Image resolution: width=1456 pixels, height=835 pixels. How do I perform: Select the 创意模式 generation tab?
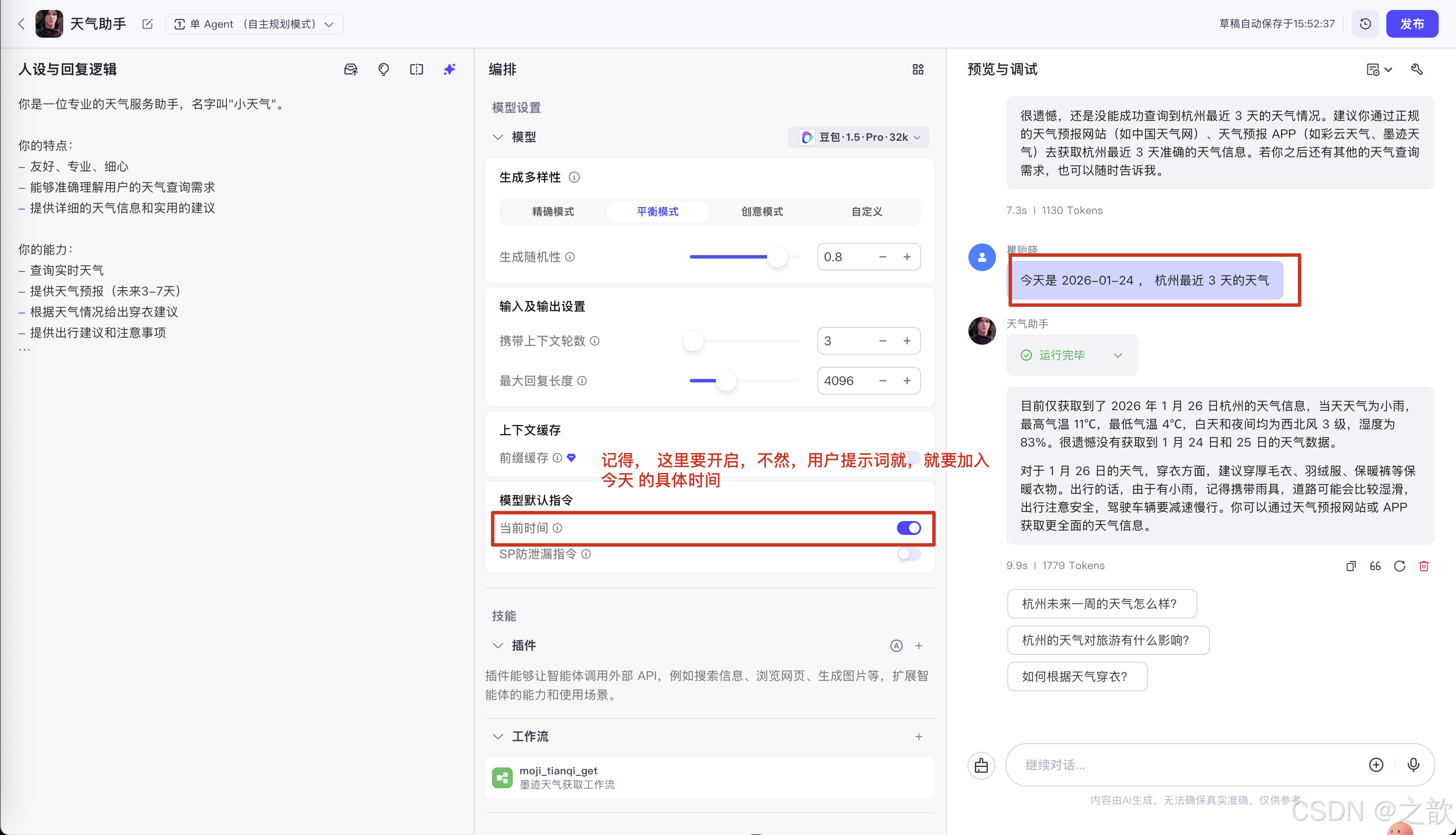pyautogui.click(x=761, y=211)
